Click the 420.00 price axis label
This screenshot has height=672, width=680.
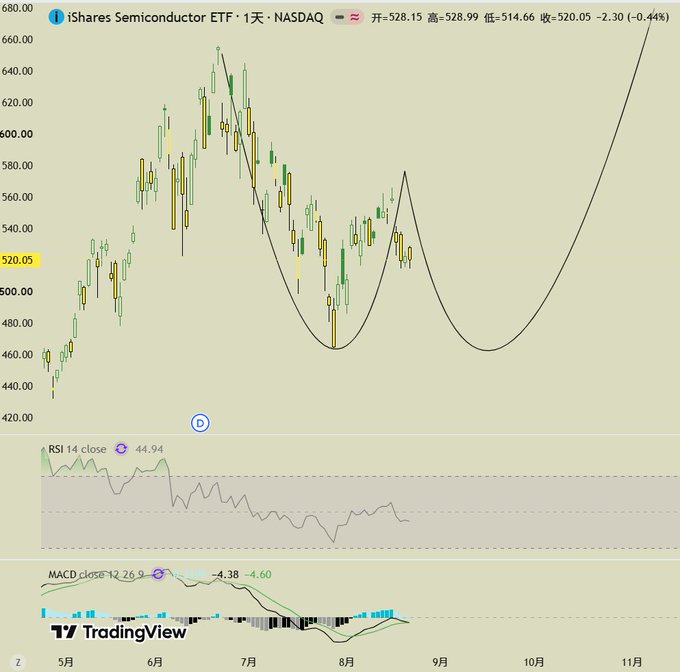click(x=17, y=418)
